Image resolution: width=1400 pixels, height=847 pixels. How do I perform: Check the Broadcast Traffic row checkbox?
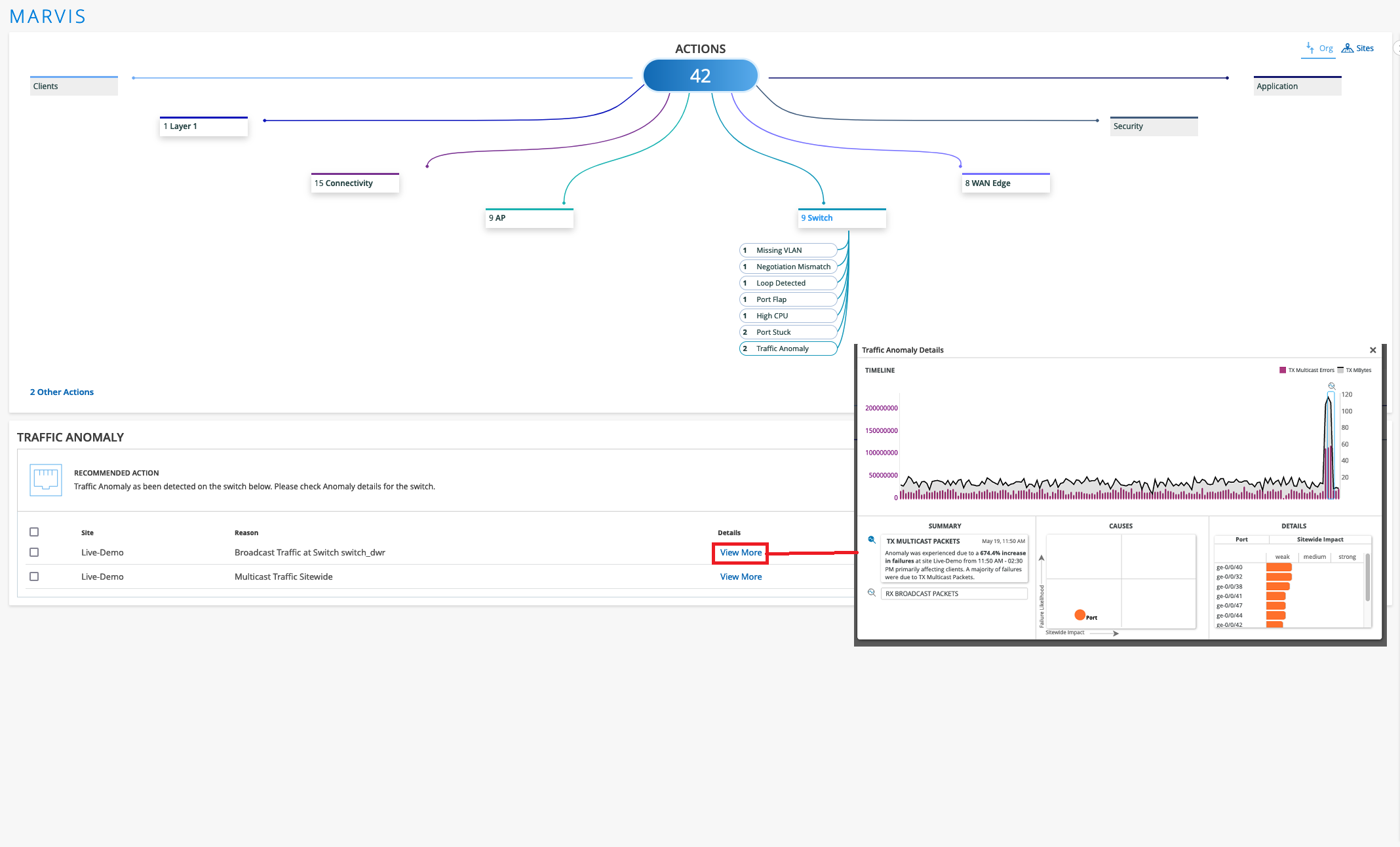[34, 552]
